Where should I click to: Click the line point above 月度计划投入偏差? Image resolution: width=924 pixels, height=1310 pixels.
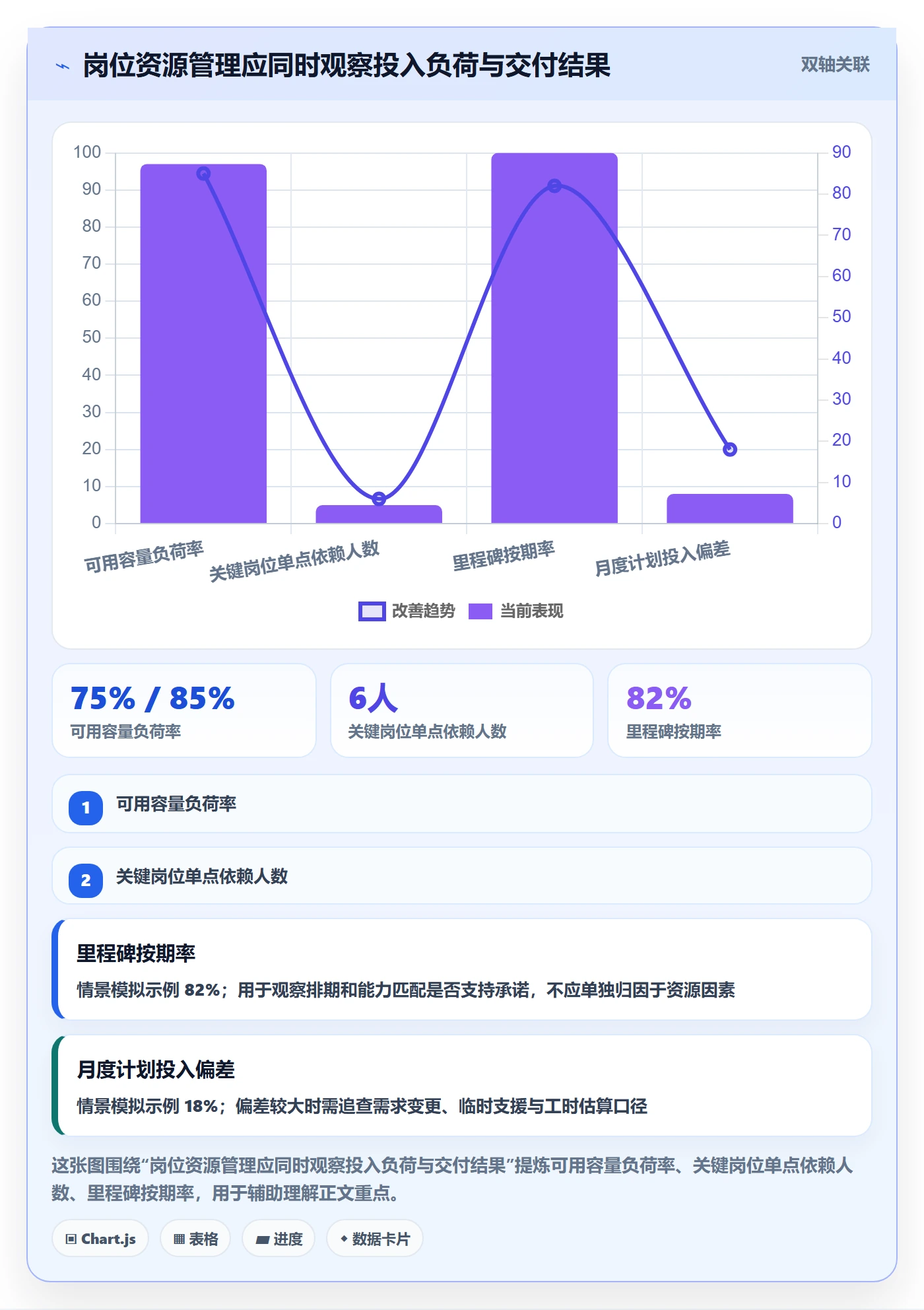[x=730, y=450]
